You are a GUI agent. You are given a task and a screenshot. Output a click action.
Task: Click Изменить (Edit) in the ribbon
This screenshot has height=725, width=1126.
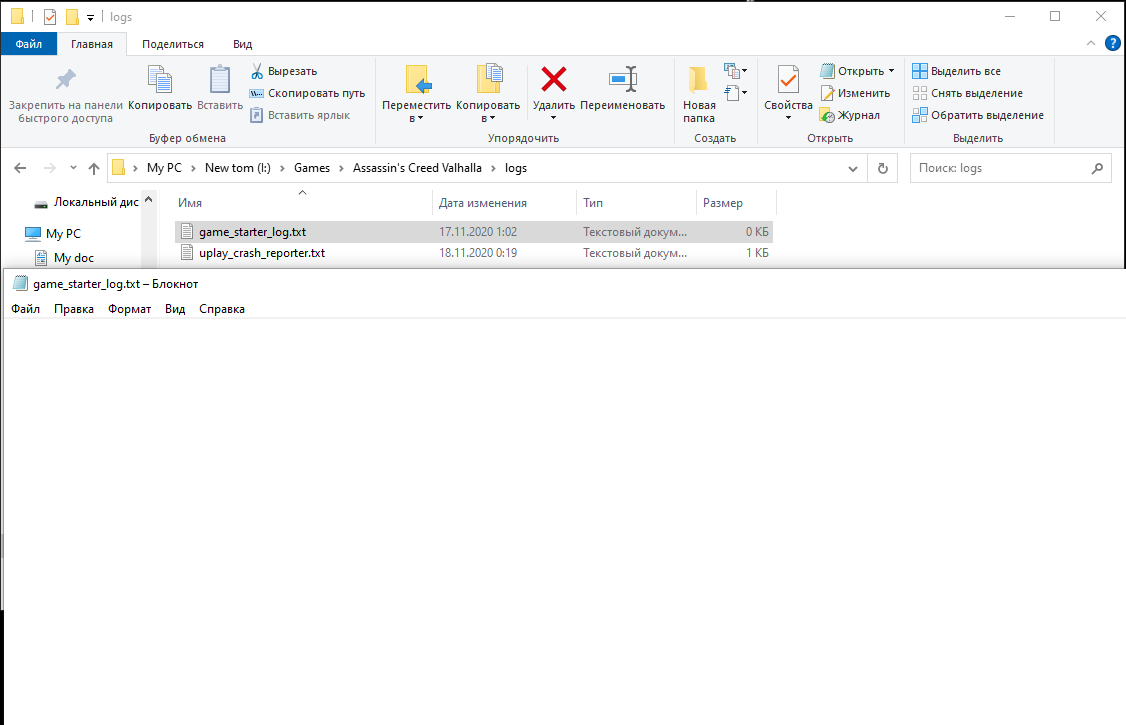855,93
